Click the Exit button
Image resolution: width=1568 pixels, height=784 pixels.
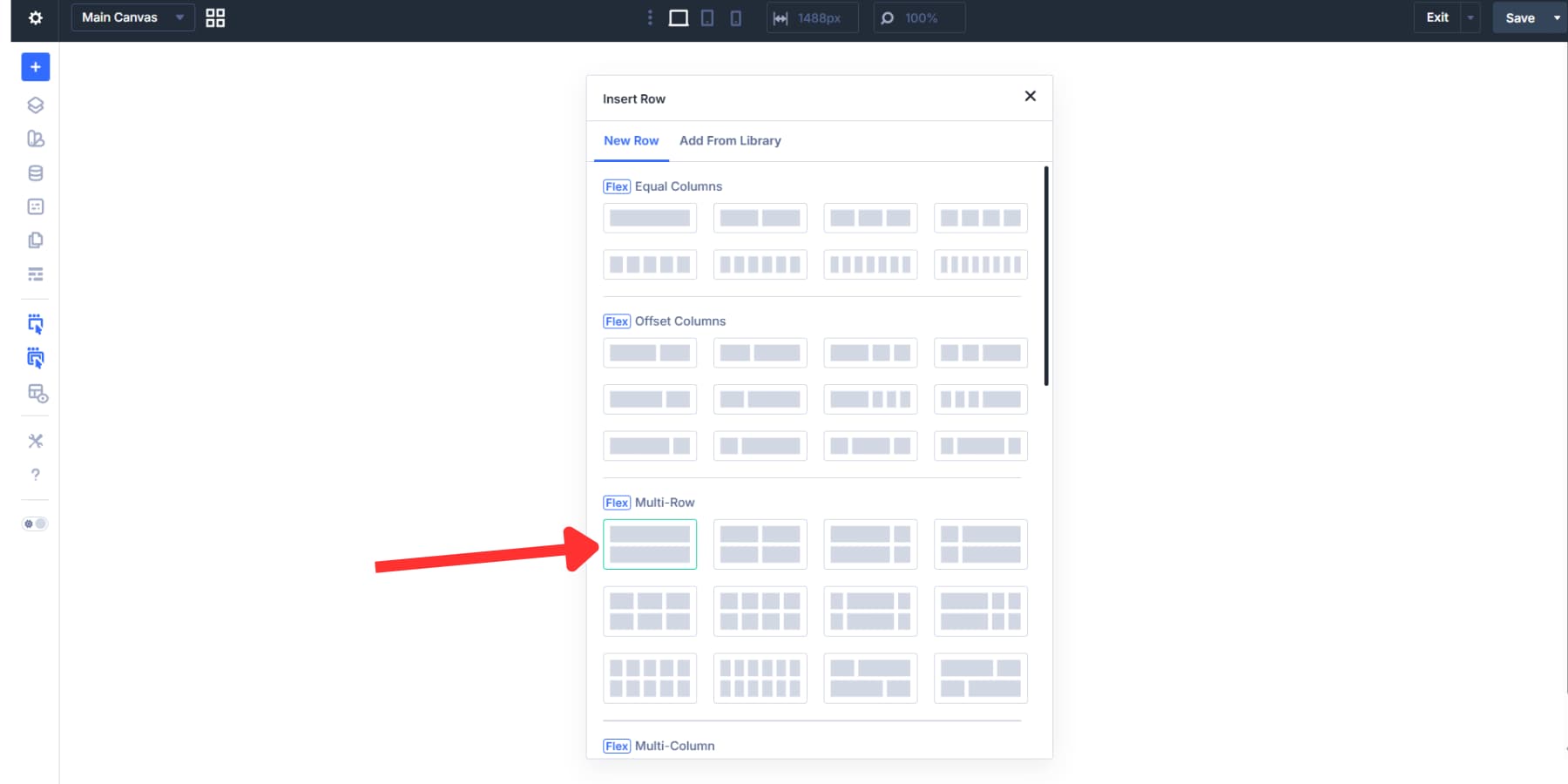(x=1436, y=17)
